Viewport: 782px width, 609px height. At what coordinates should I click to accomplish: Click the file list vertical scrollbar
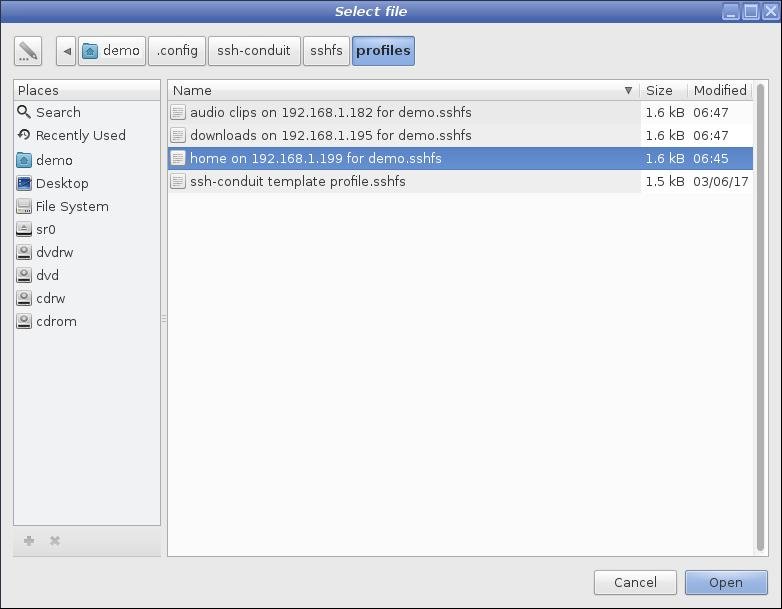pyautogui.click(x=761, y=318)
